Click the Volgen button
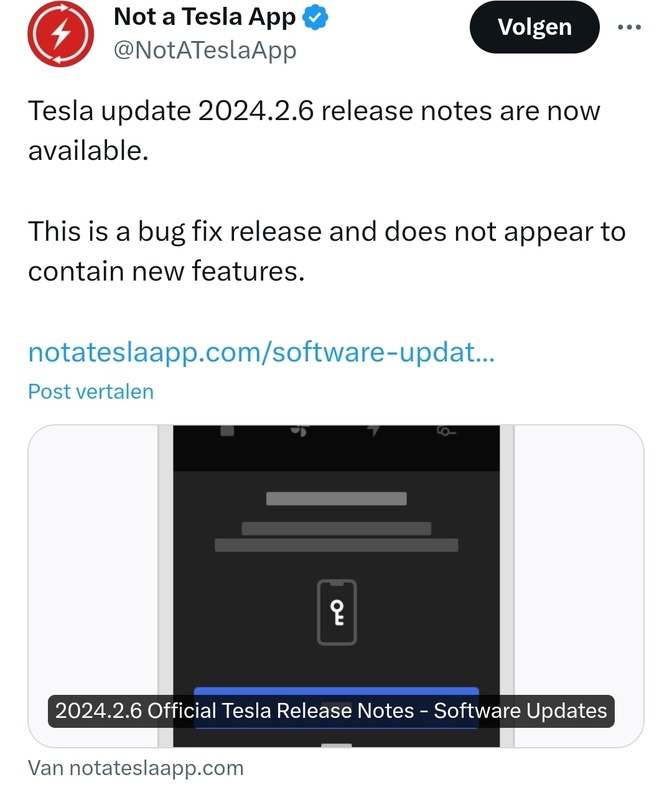672x800 pixels. tap(534, 27)
